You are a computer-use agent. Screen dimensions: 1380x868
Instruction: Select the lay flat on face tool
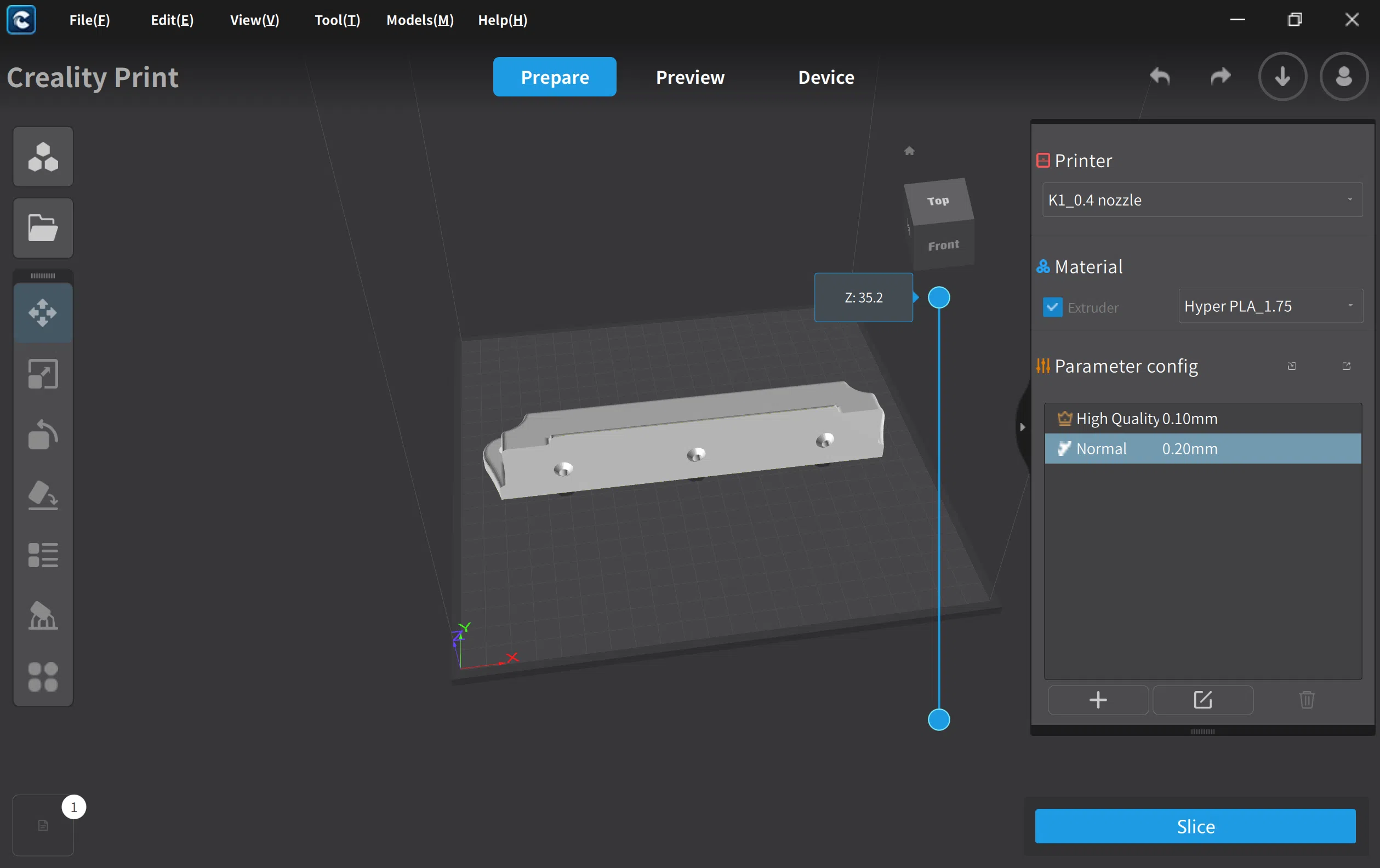(x=43, y=495)
